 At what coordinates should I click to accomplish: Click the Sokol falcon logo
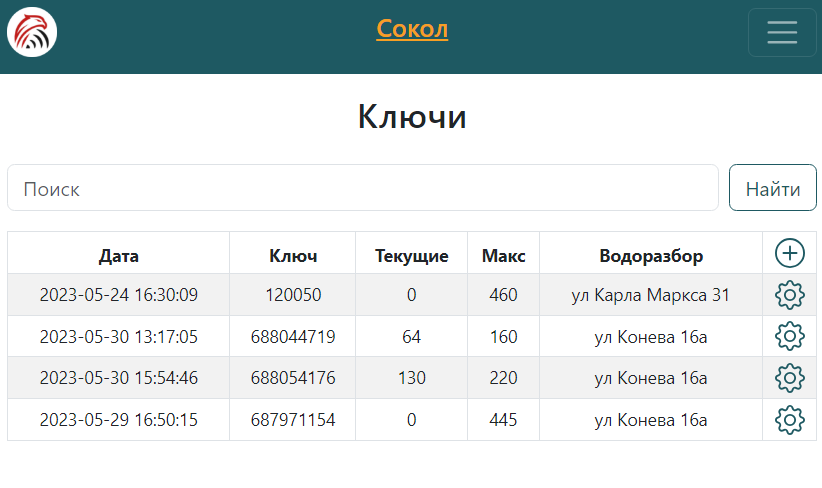pyautogui.click(x=32, y=32)
